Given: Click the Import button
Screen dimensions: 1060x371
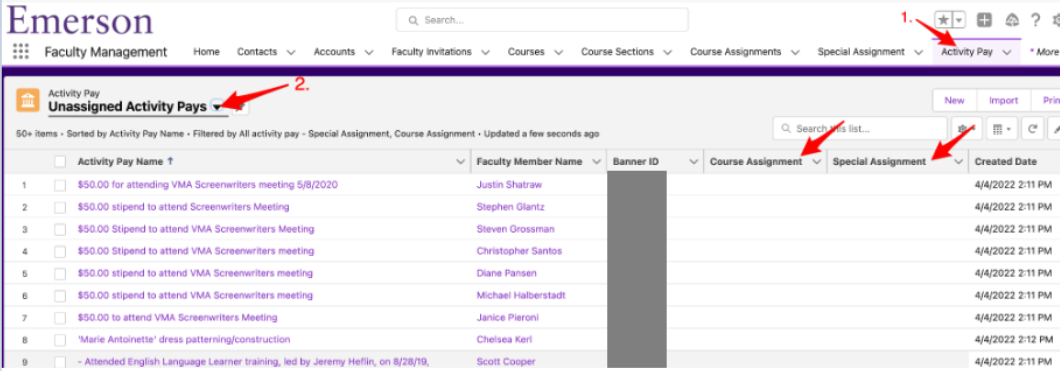Looking at the screenshot, I should point(1004,100).
